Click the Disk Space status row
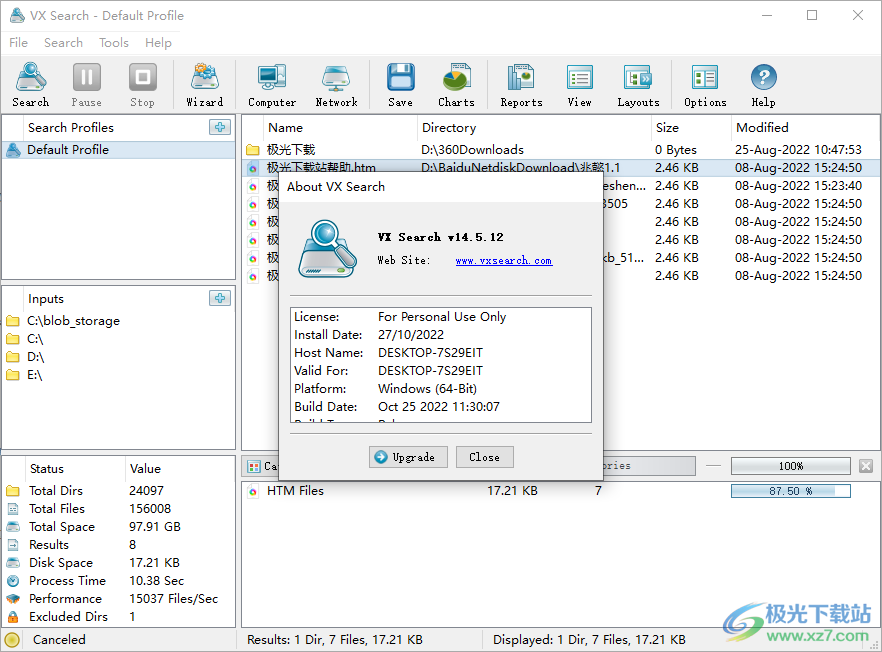The height and width of the screenshot is (652, 882). [119, 563]
